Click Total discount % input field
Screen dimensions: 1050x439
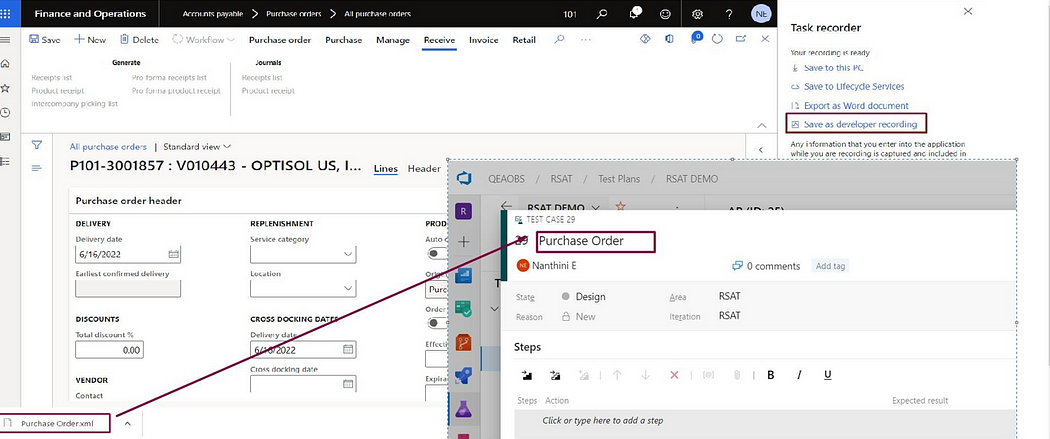click(x=109, y=350)
